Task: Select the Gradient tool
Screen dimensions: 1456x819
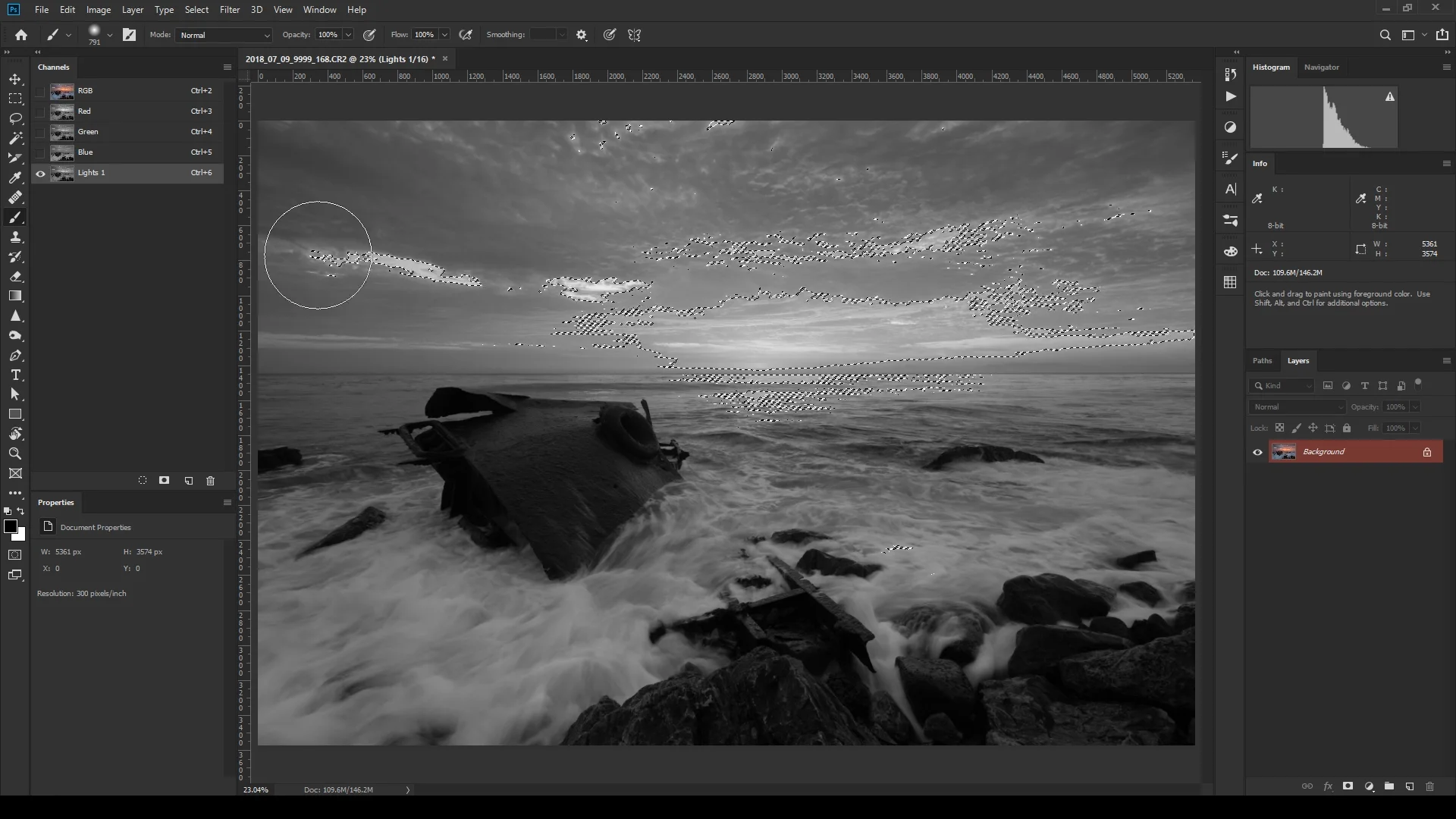Action: (x=15, y=297)
